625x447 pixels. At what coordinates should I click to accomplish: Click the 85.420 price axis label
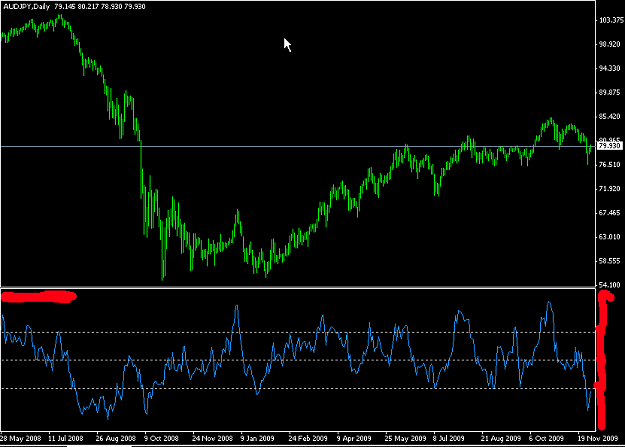pos(610,116)
